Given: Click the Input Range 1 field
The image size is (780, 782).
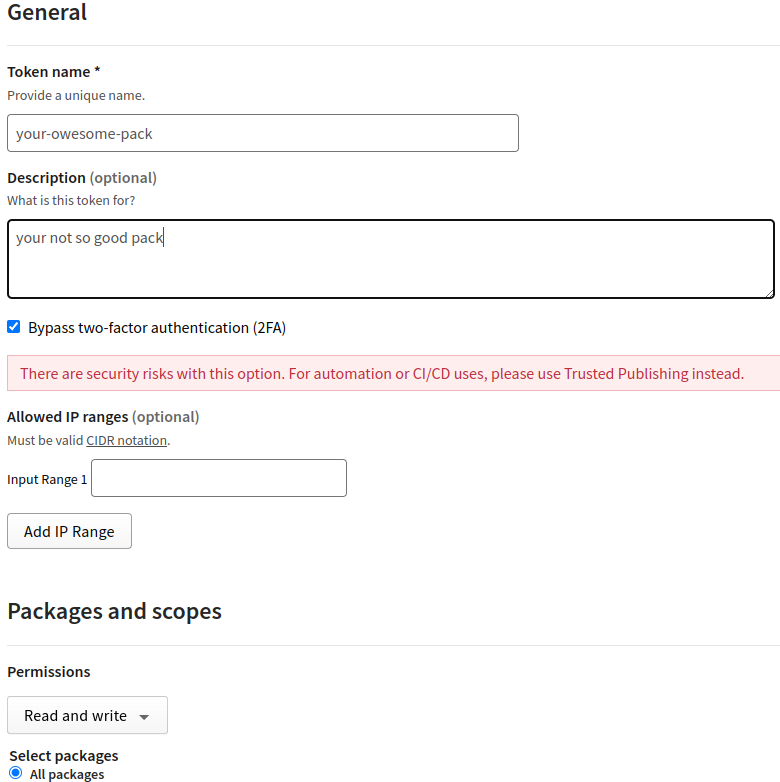Looking at the screenshot, I should click(x=218, y=478).
